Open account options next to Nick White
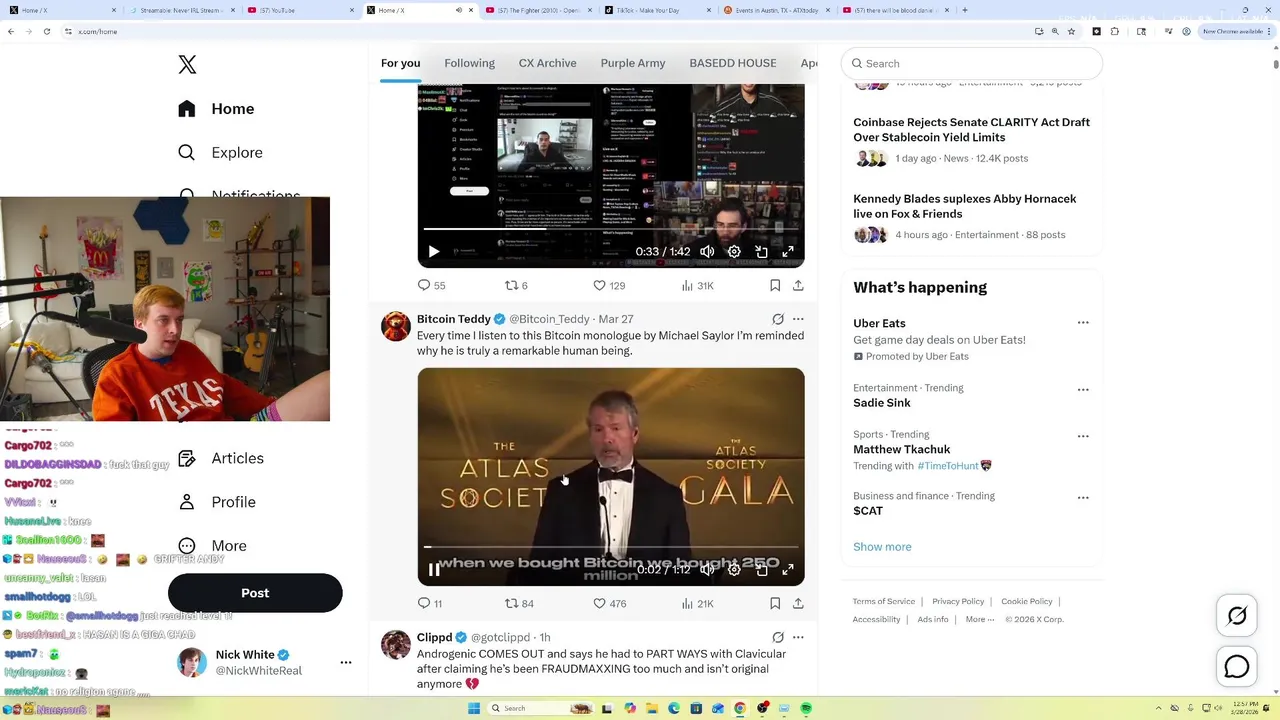The width and height of the screenshot is (1280, 720). click(x=346, y=662)
